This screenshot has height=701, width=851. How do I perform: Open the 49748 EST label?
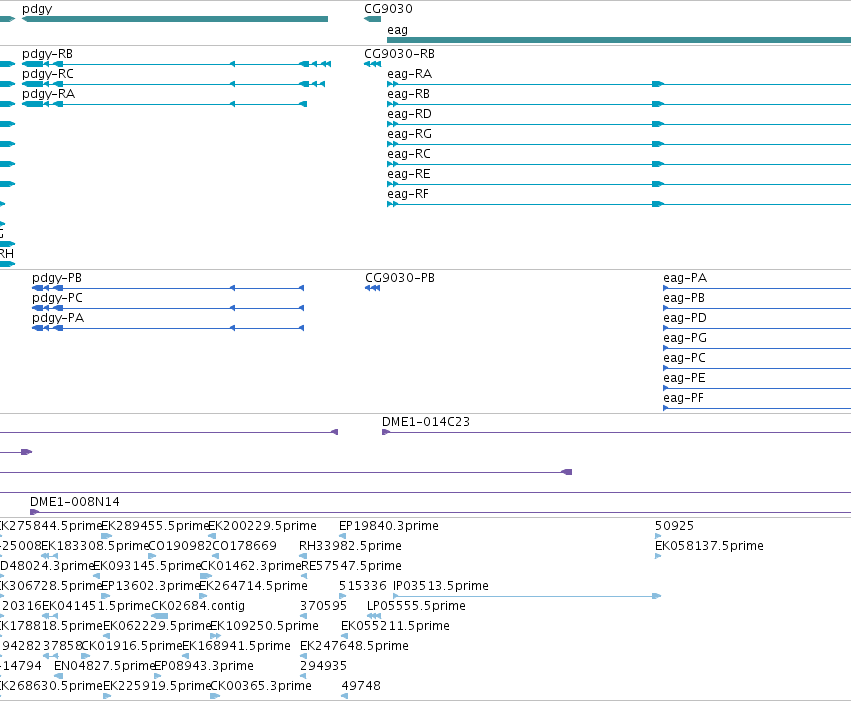point(361,686)
